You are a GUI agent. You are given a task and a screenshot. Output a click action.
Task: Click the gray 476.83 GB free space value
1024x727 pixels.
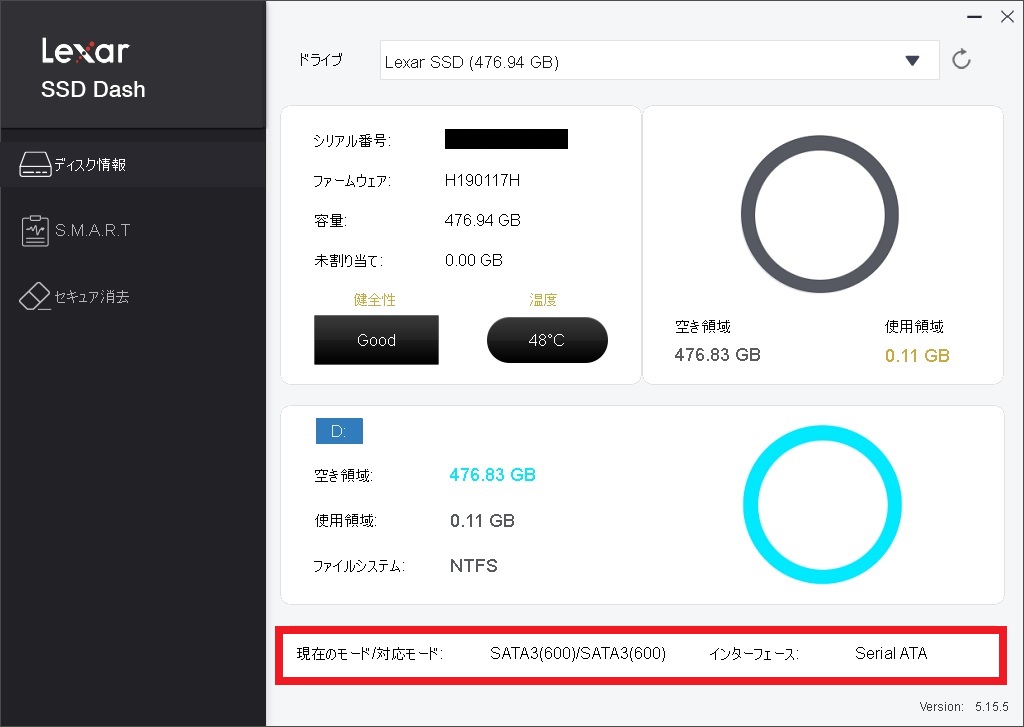717,355
